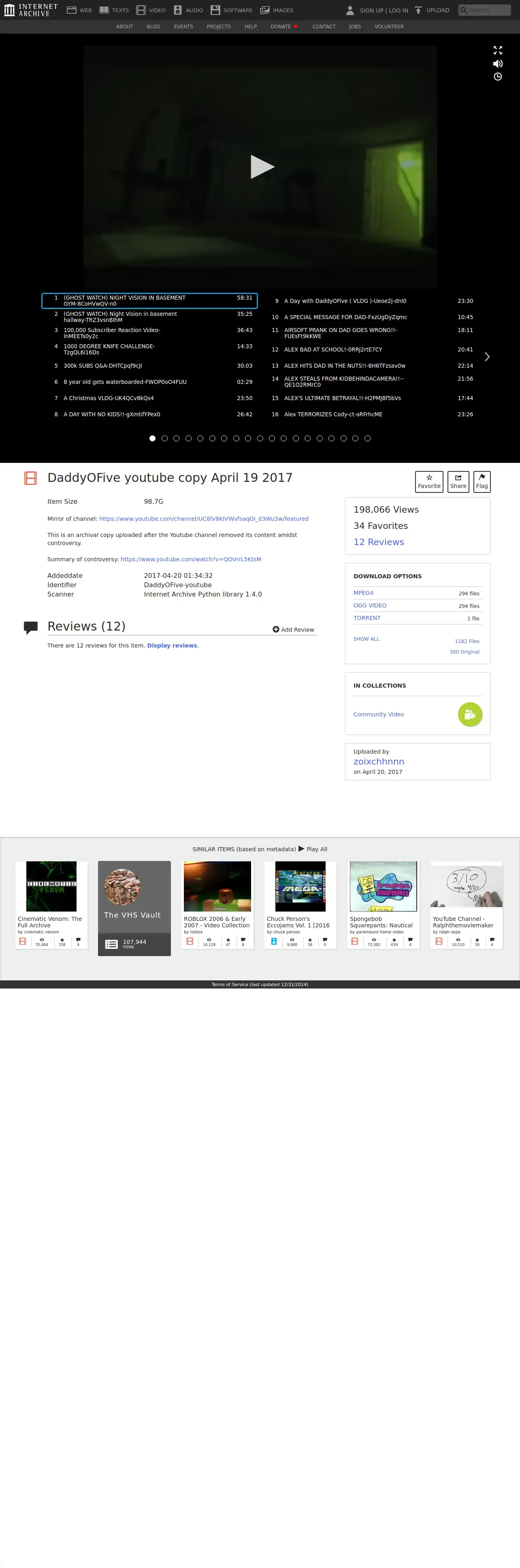The image size is (520, 1568).
Task: Click Display reviews link
Action: click(x=172, y=645)
